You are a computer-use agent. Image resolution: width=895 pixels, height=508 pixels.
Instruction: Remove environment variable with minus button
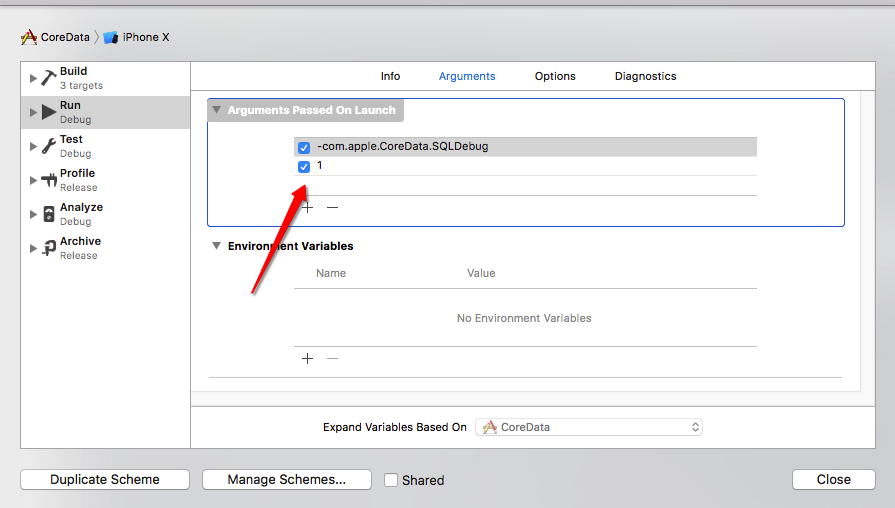click(x=332, y=358)
